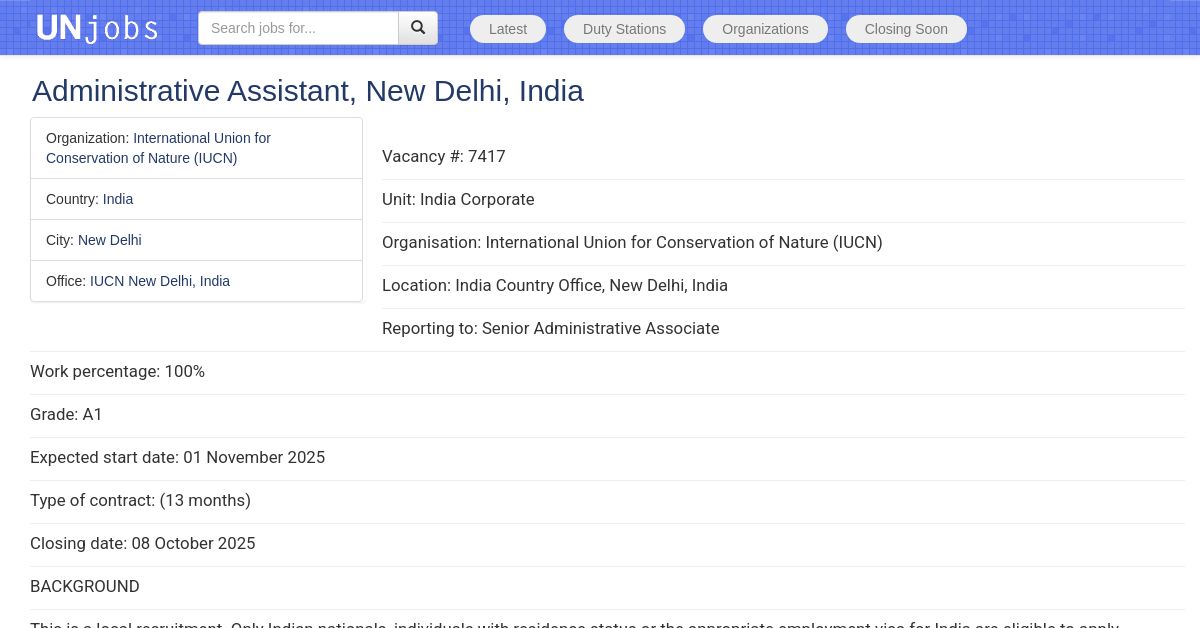Focus the 'Search jobs for...' input field
Screen dimensions: 1200x628
click(x=298, y=28)
